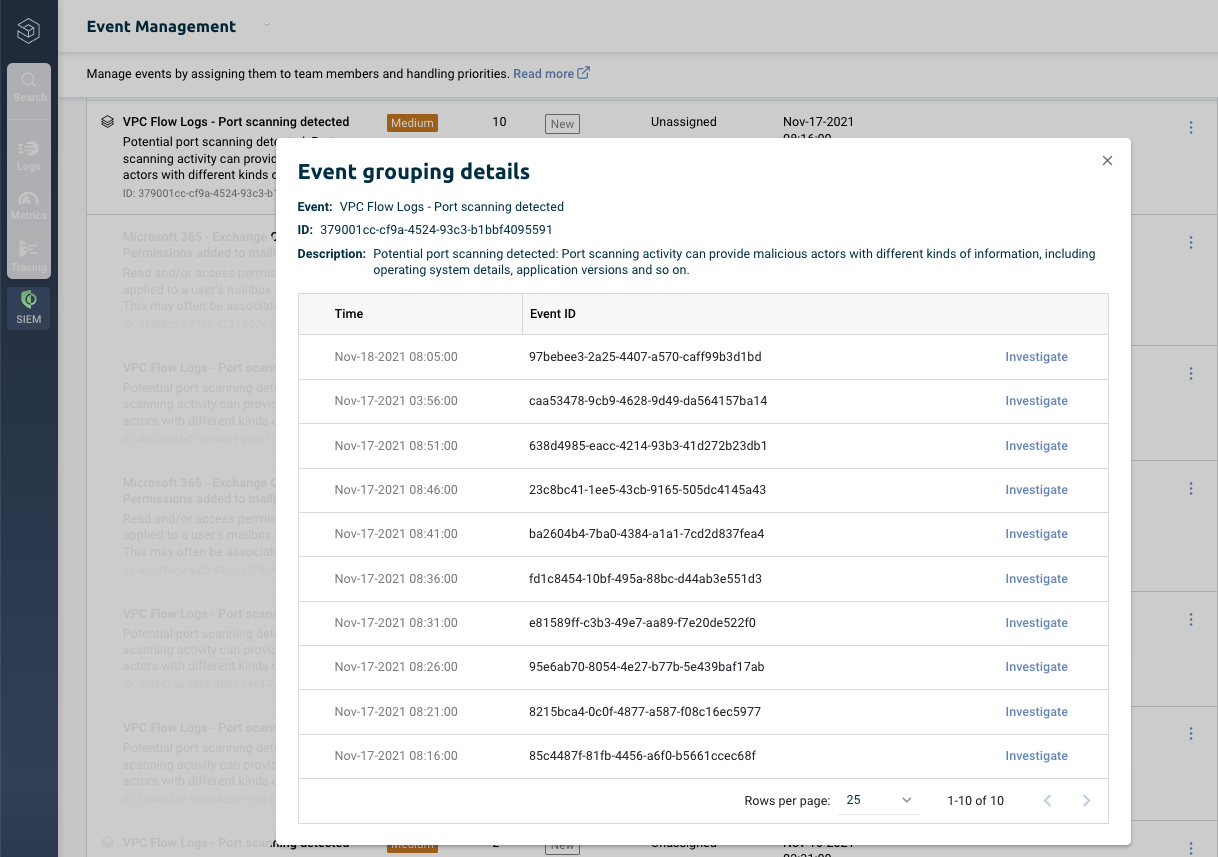
Task: Click the previous page arrow
Action: [1047, 800]
